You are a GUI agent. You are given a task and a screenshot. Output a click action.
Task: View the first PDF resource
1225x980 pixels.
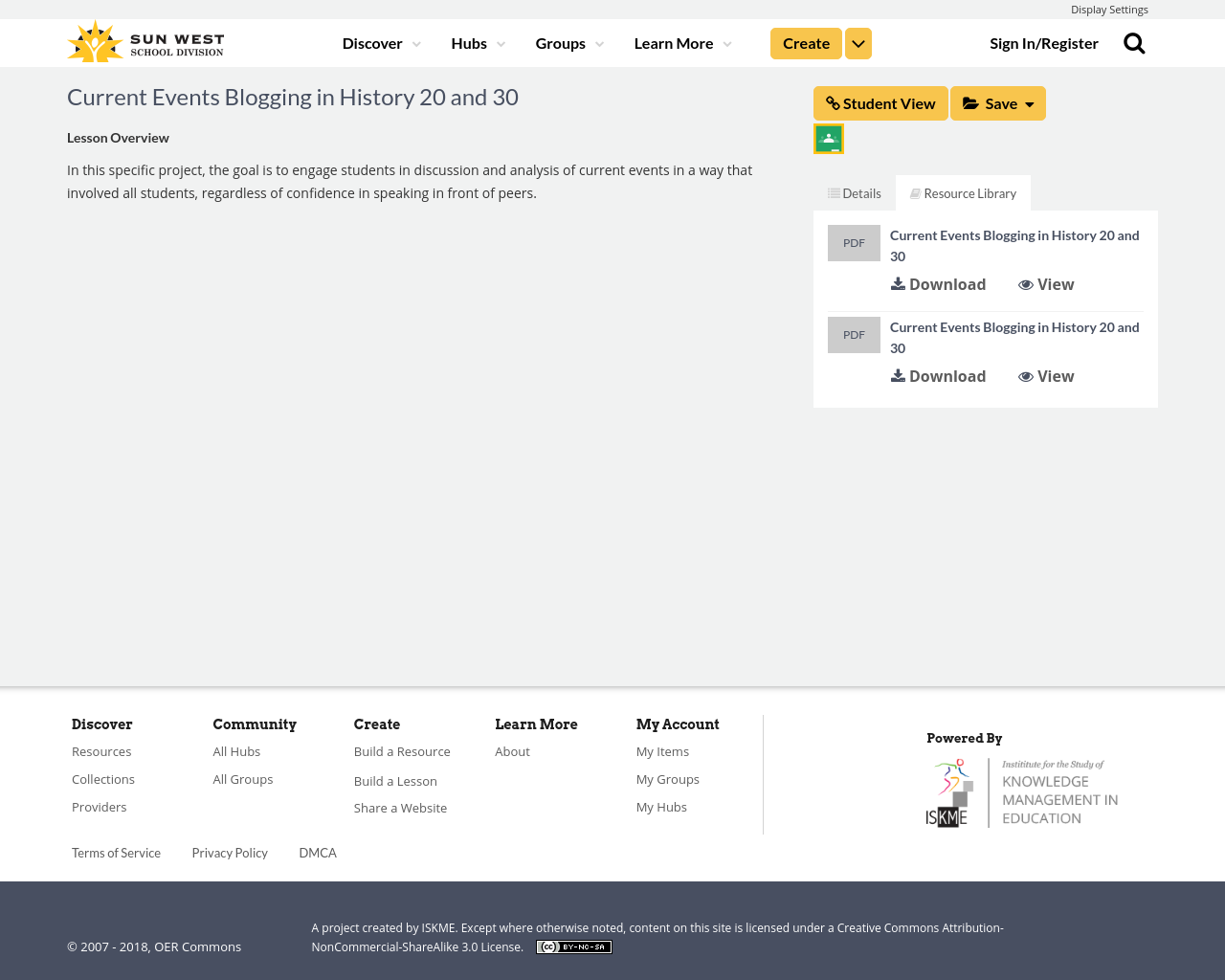(1046, 284)
